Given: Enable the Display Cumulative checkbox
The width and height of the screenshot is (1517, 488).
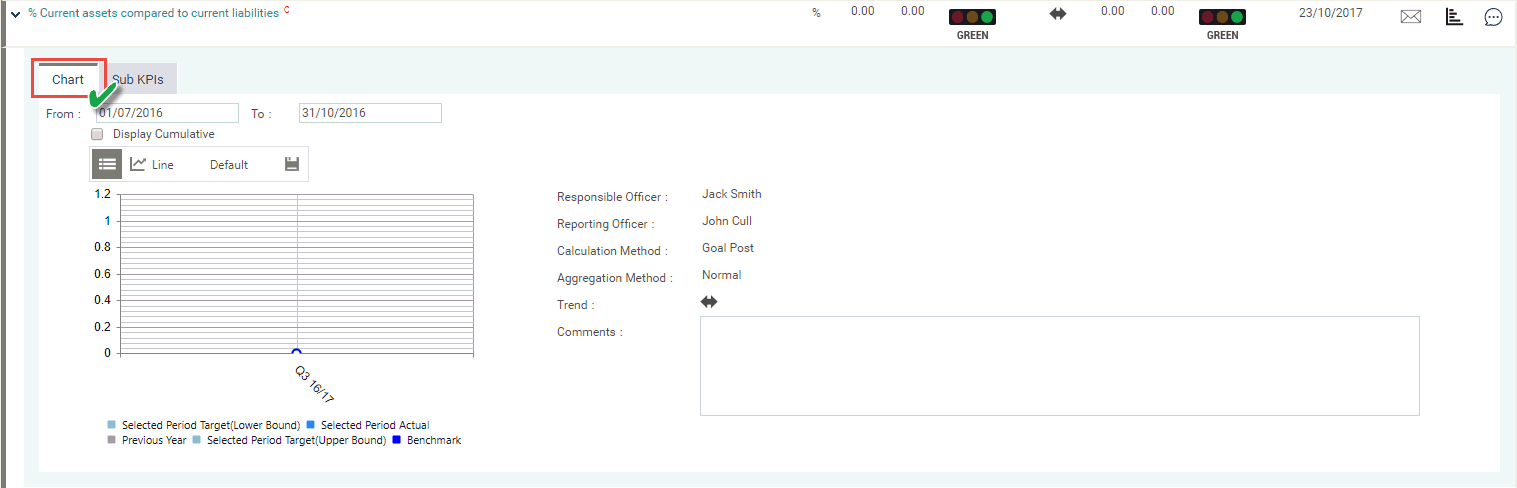Looking at the screenshot, I should tap(97, 134).
